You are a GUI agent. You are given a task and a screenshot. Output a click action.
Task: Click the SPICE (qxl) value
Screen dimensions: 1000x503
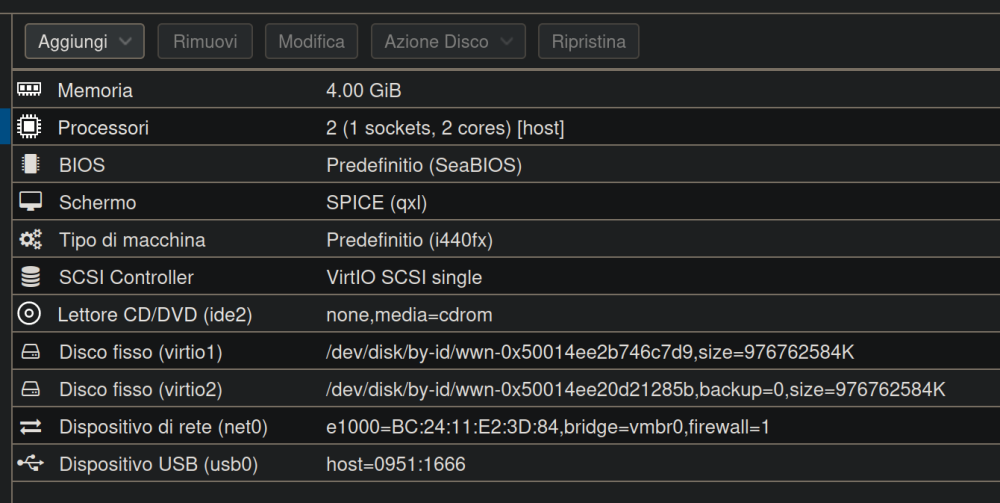pos(376,203)
